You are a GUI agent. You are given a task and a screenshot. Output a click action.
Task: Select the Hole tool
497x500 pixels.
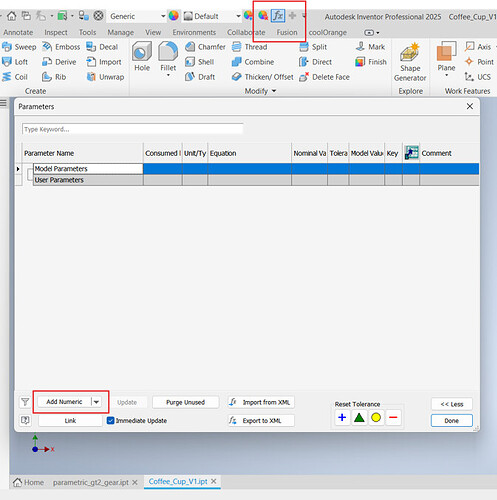pos(142,56)
